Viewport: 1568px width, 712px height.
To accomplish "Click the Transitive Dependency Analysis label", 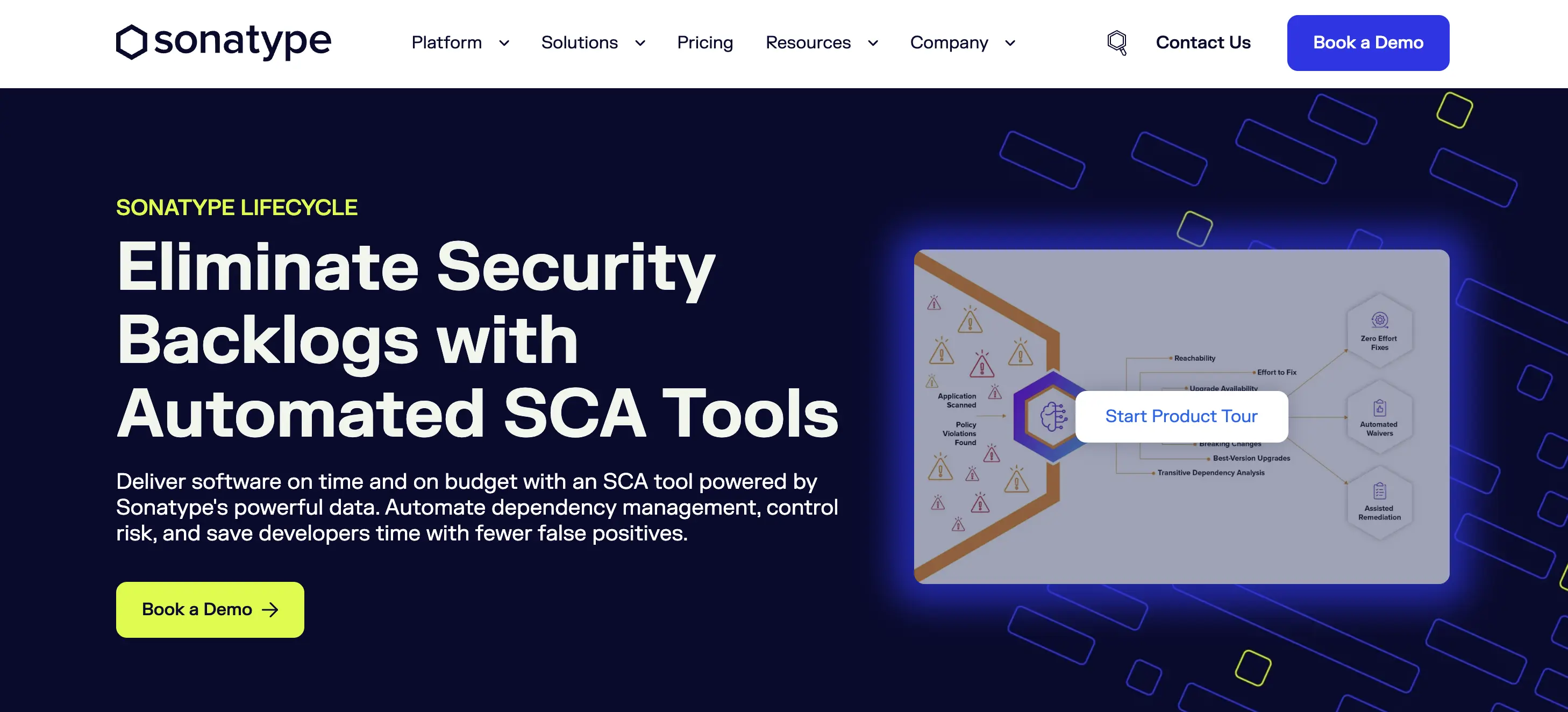I will pos(1211,472).
